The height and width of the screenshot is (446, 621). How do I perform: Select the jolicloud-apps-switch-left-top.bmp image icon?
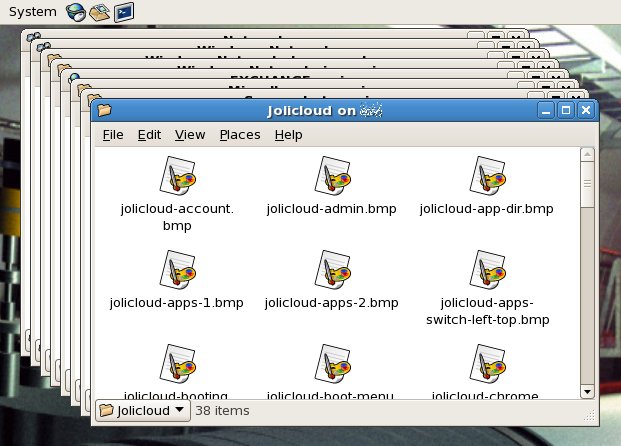(488, 269)
